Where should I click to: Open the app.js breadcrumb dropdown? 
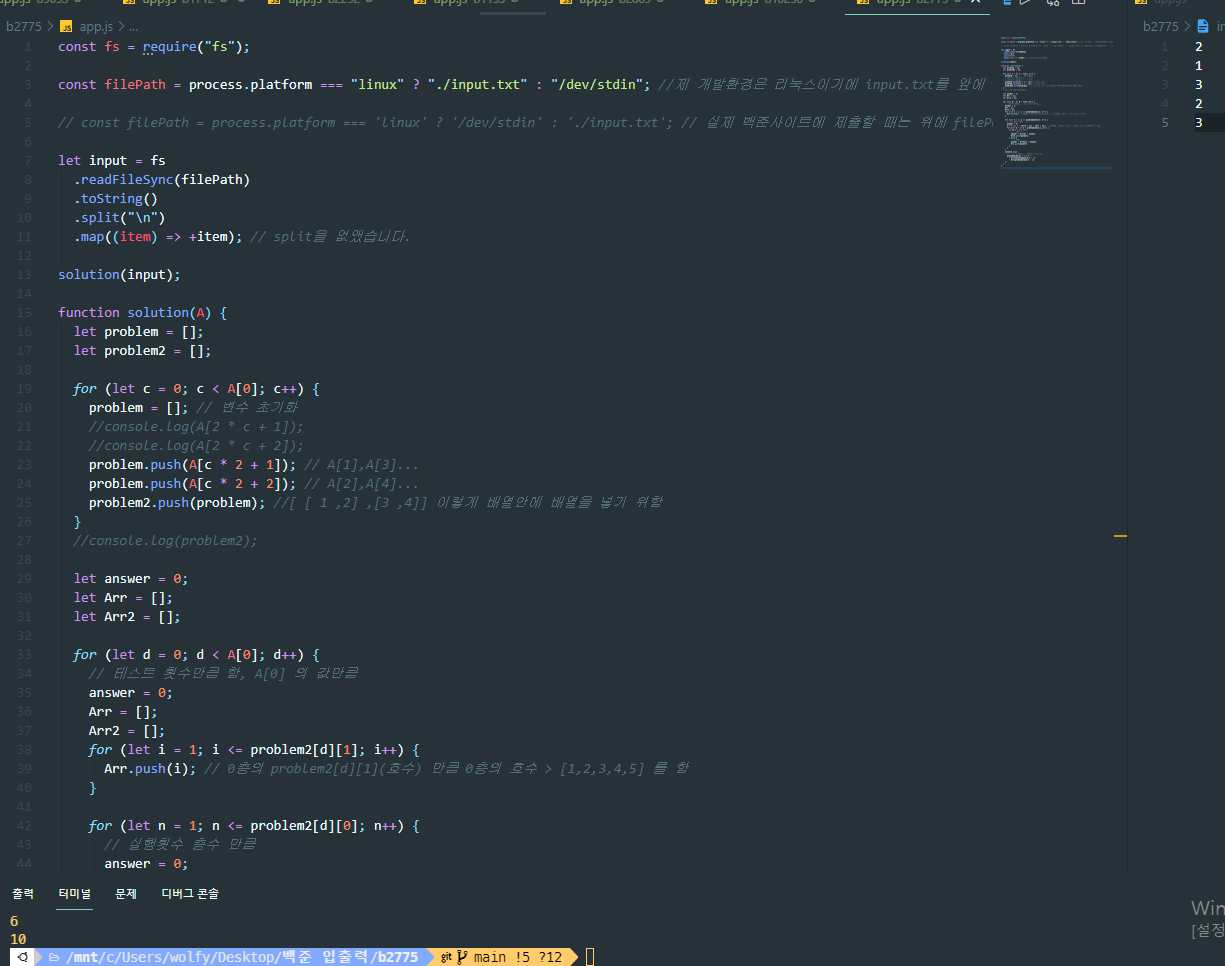98,26
